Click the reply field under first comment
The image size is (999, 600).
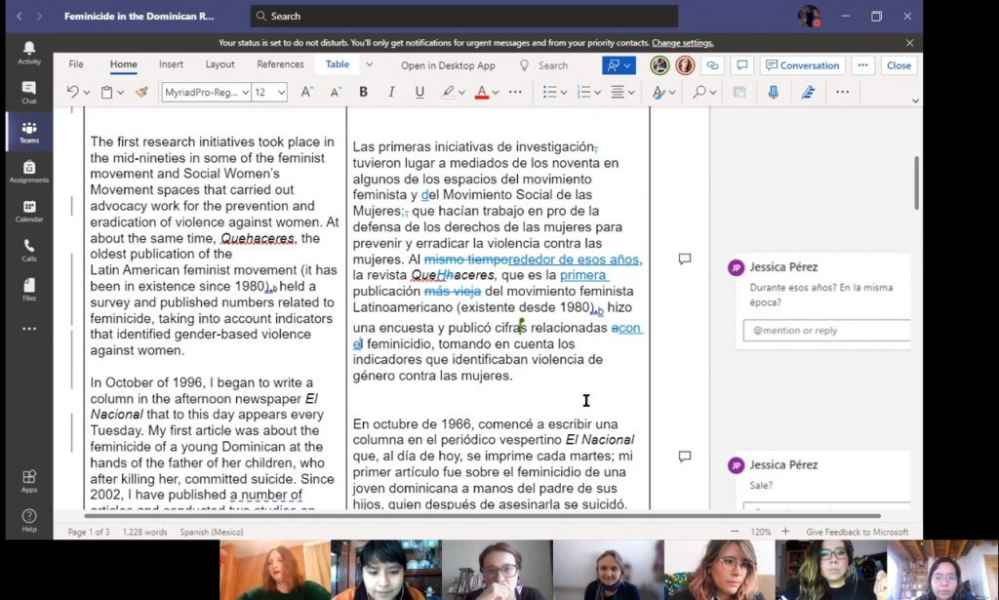click(826, 330)
